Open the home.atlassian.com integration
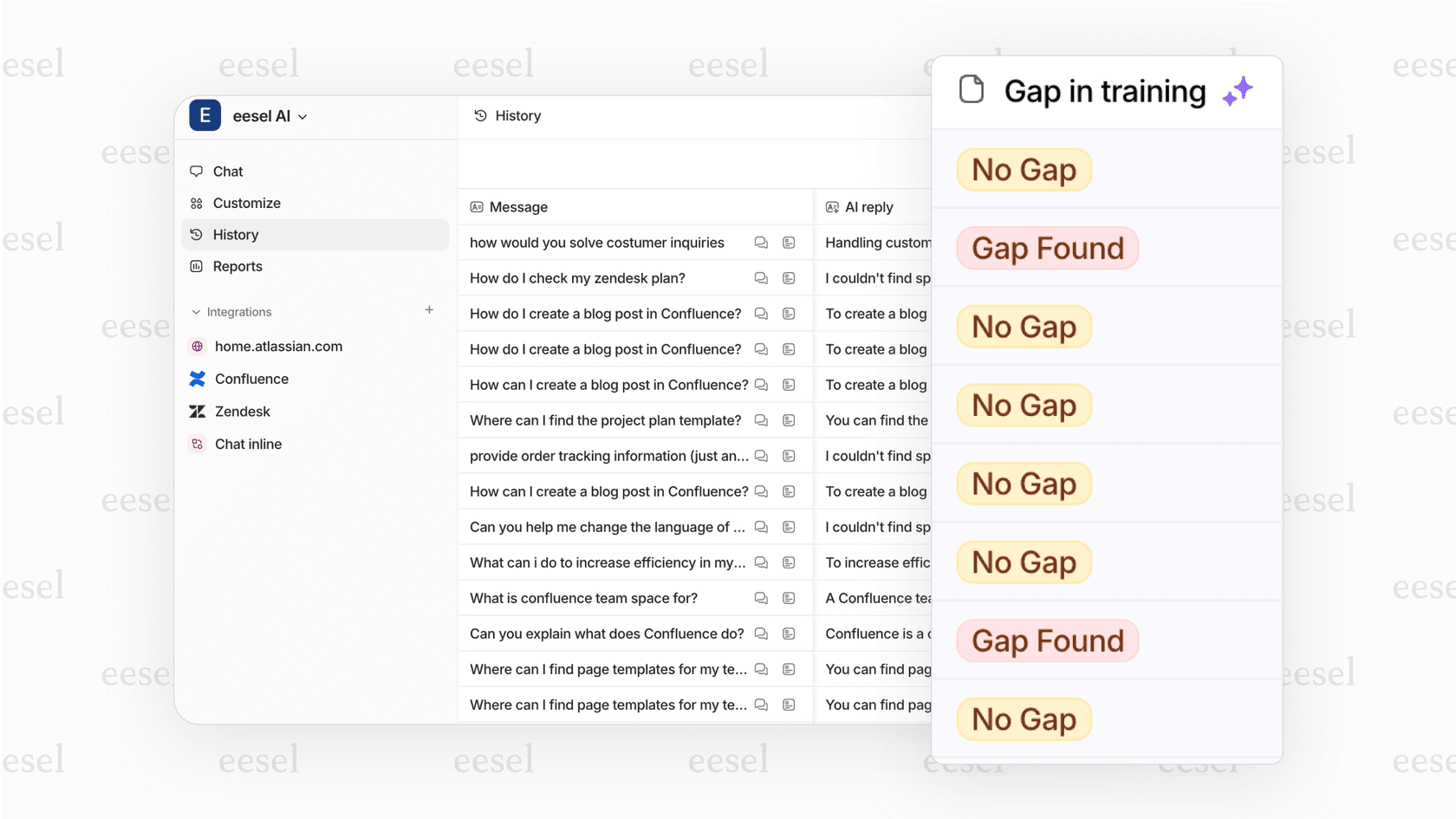 tap(278, 346)
